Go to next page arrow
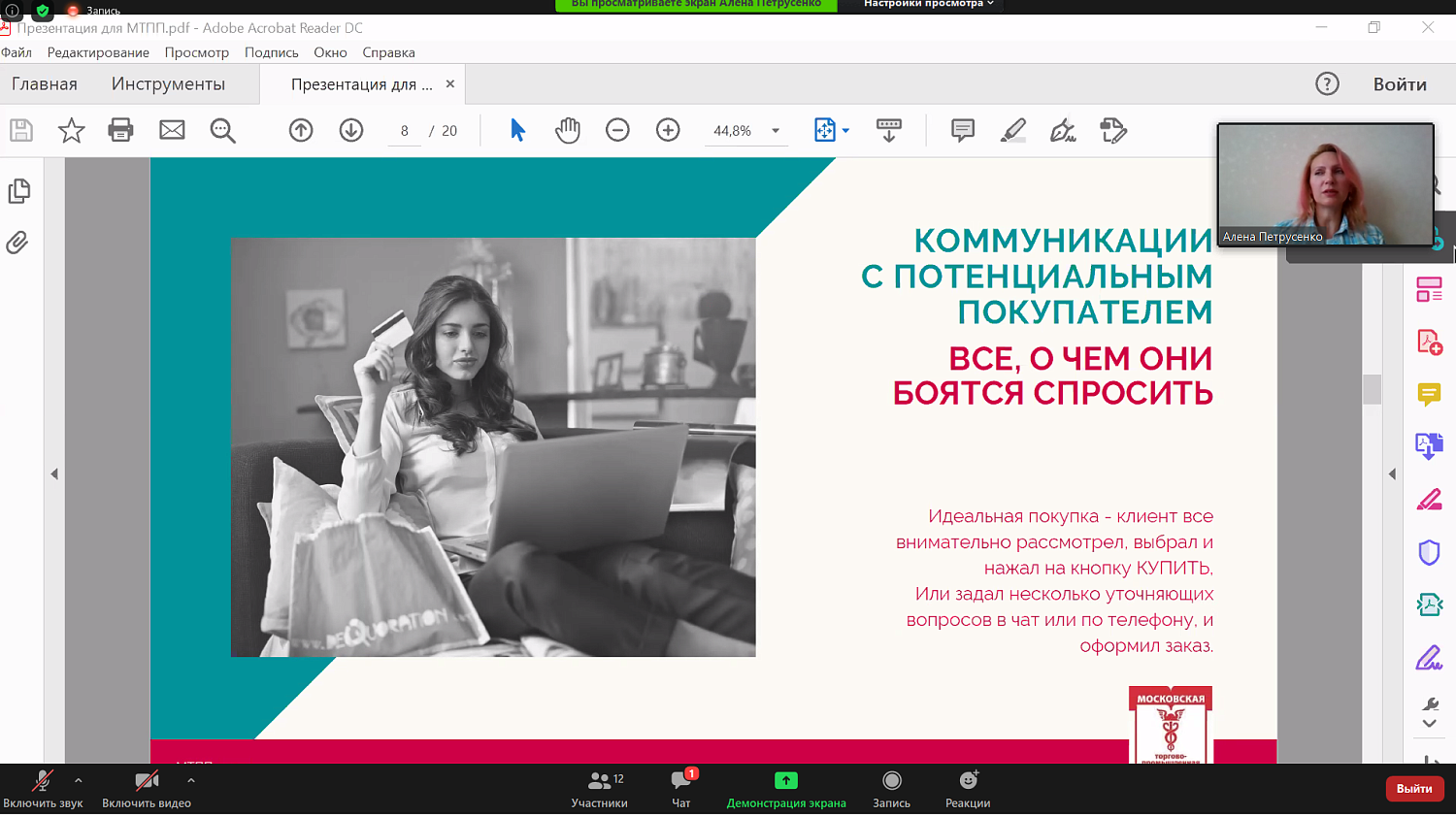Viewport: 1456px width, 817px height. point(351,130)
